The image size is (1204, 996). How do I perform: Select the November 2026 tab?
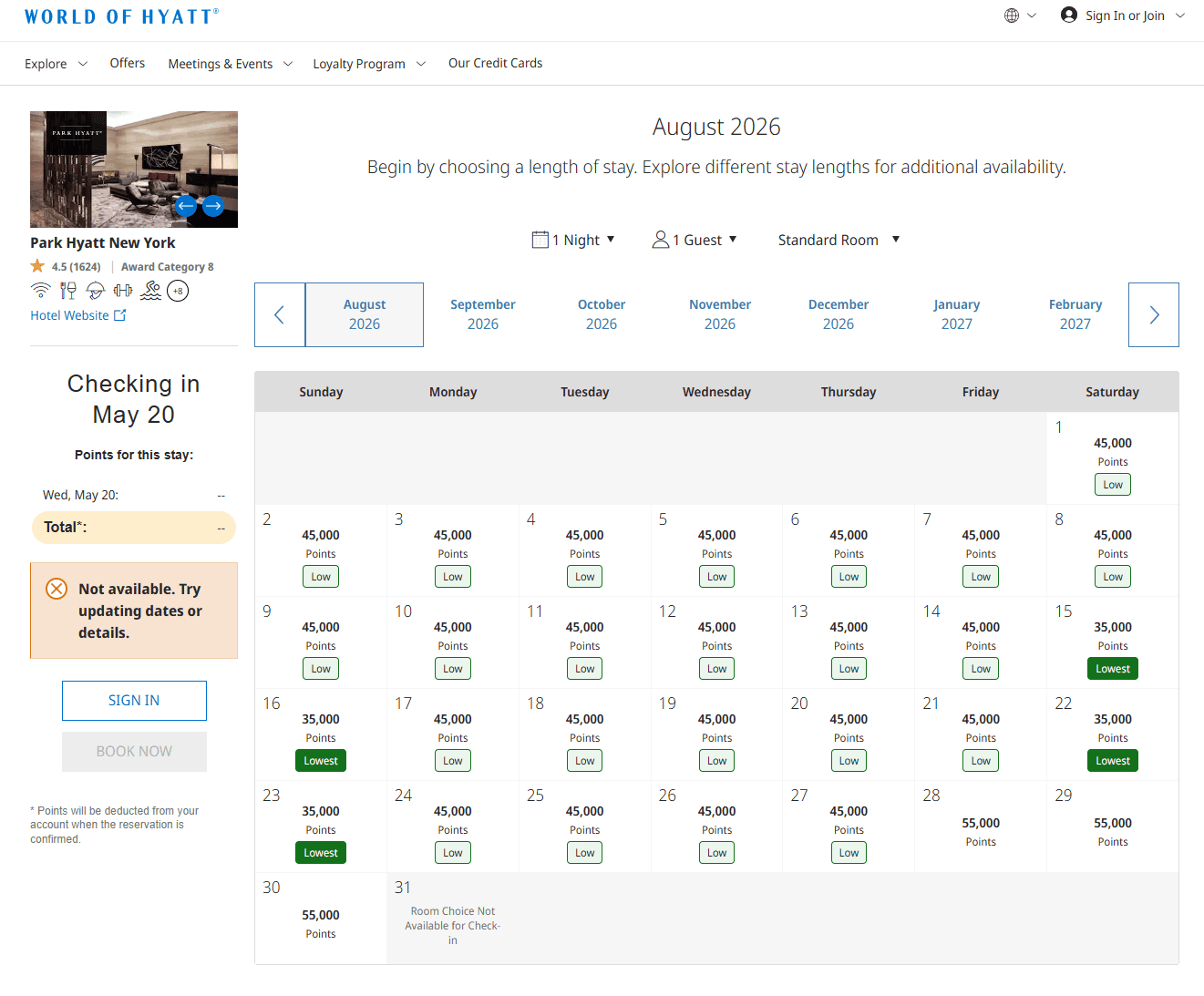point(720,314)
